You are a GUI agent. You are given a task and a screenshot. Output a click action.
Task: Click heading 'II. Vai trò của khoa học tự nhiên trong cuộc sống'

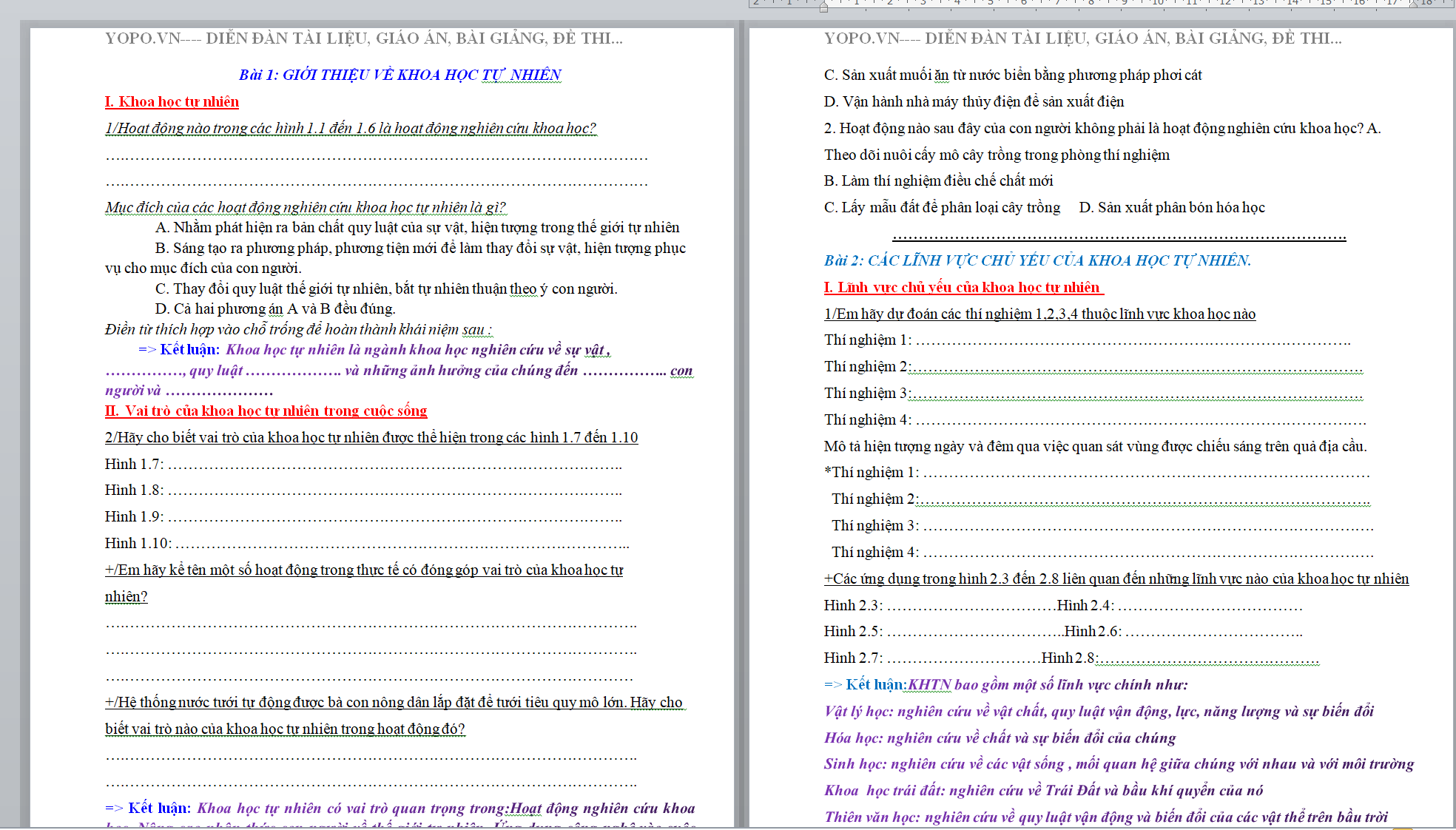tap(266, 411)
